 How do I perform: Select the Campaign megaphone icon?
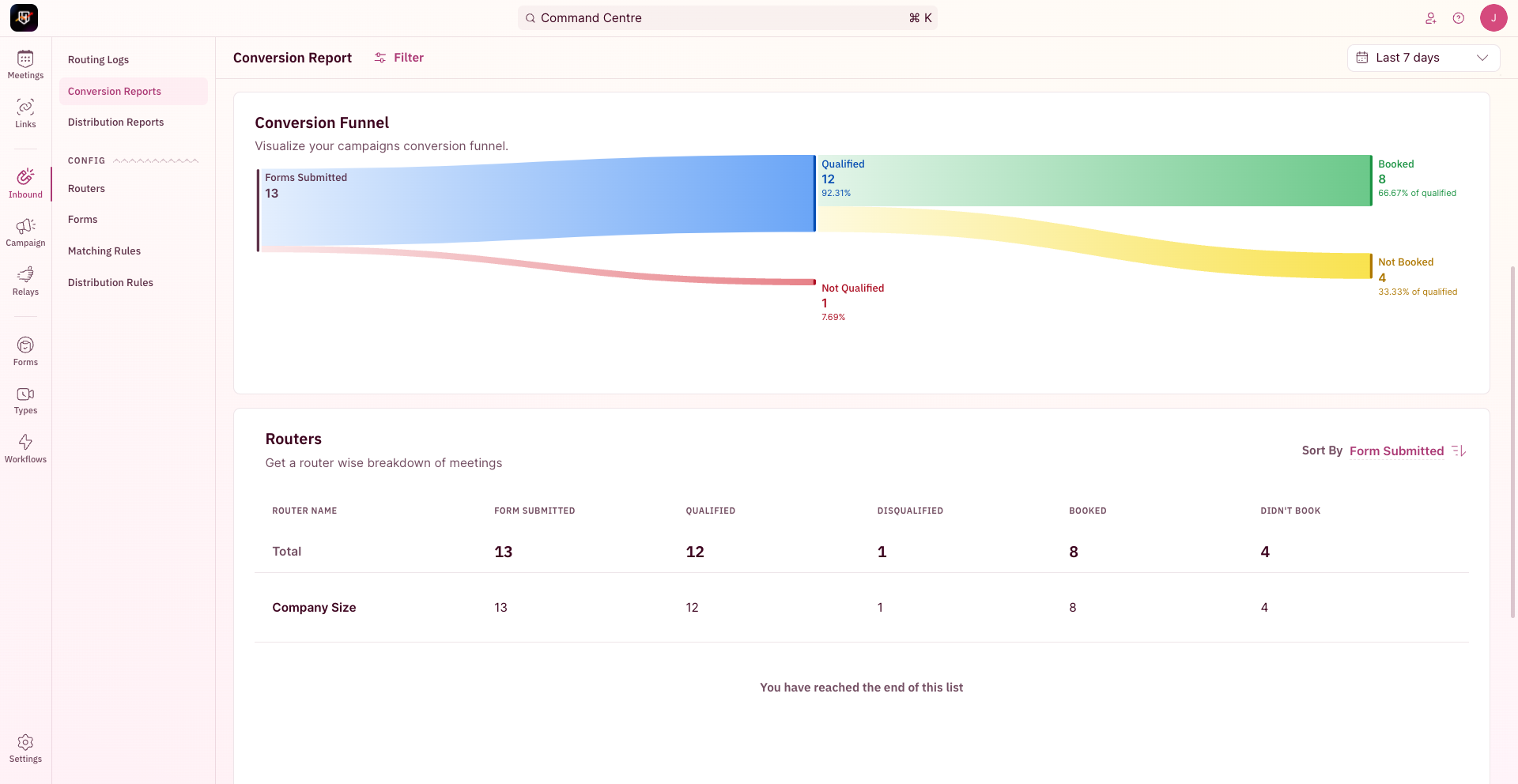[x=25, y=226]
